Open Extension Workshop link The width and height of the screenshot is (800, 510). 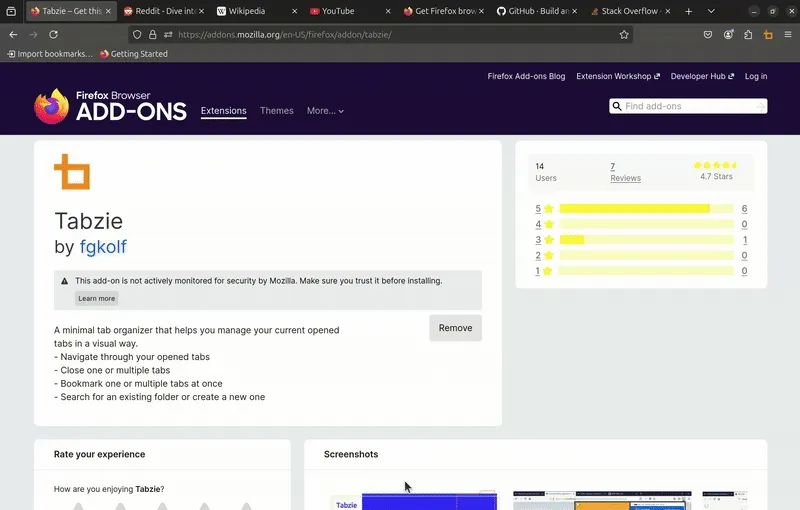point(618,76)
